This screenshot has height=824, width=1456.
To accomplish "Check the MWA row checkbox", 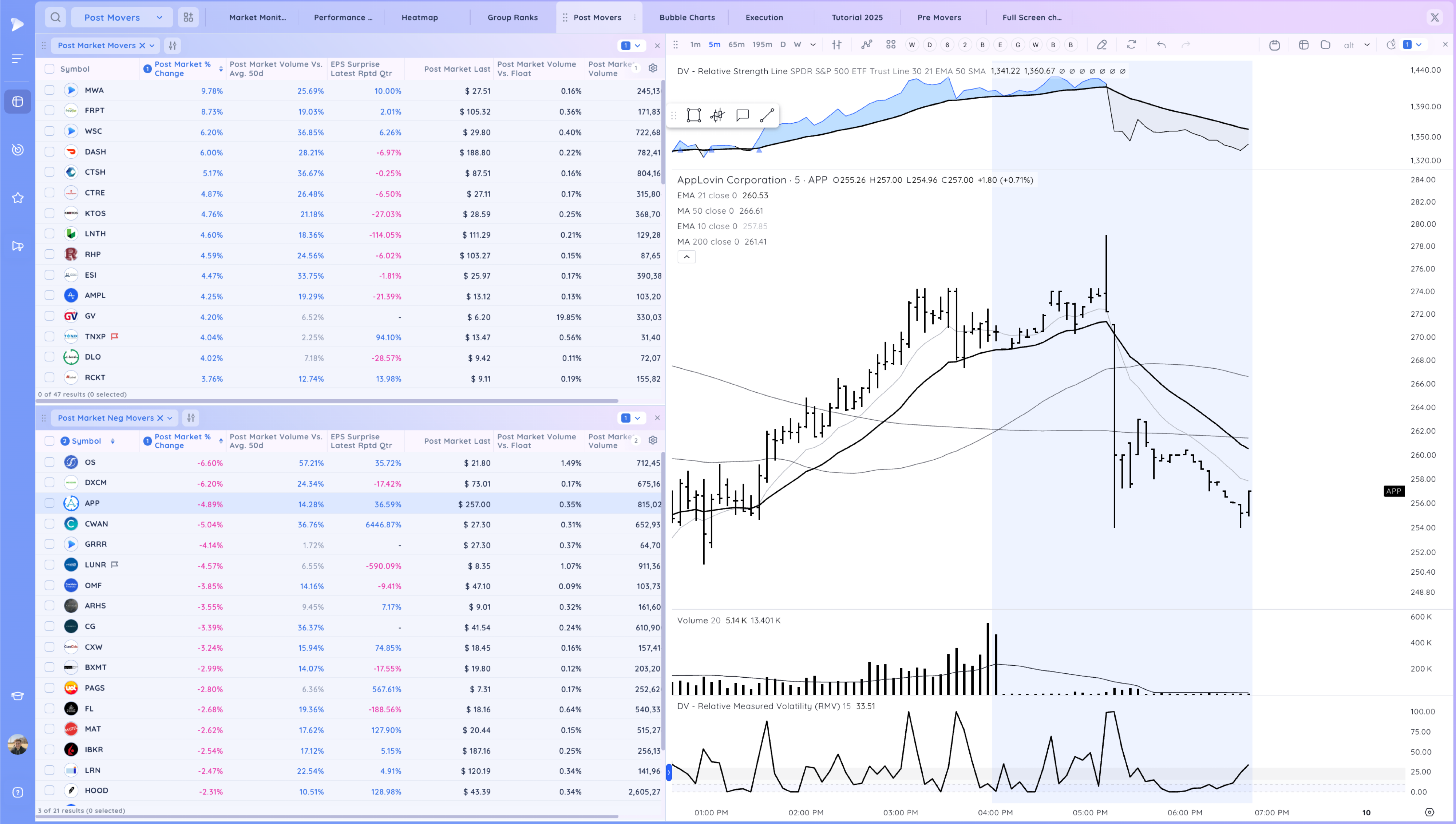I will 50,90.
